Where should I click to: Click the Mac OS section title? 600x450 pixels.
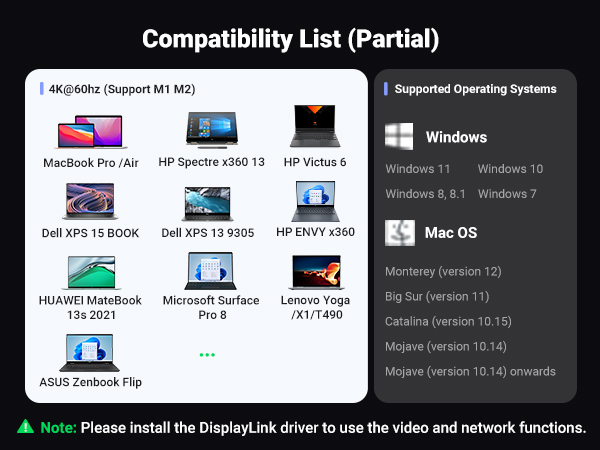[451, 233]
